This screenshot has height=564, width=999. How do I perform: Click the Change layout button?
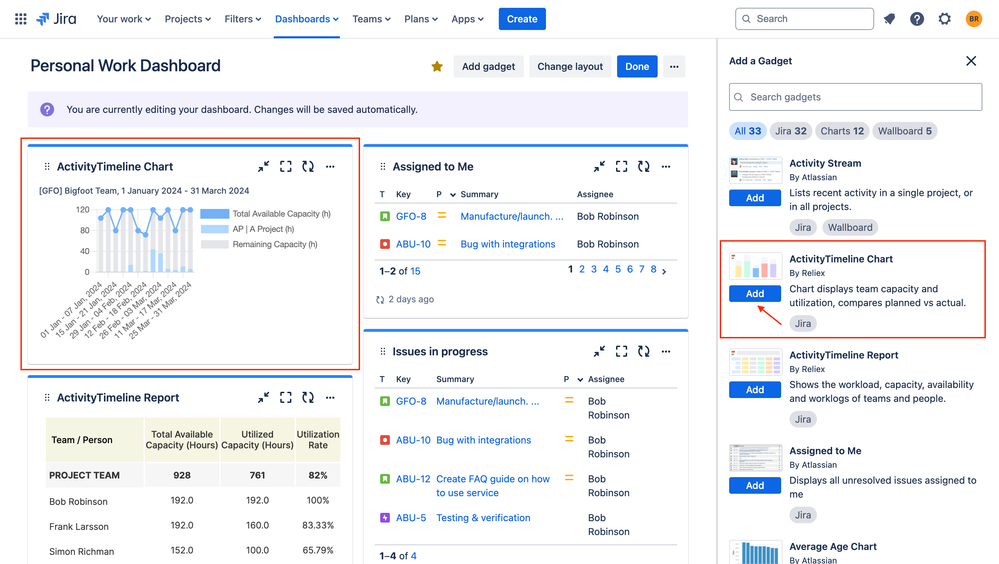coord(570,66)
